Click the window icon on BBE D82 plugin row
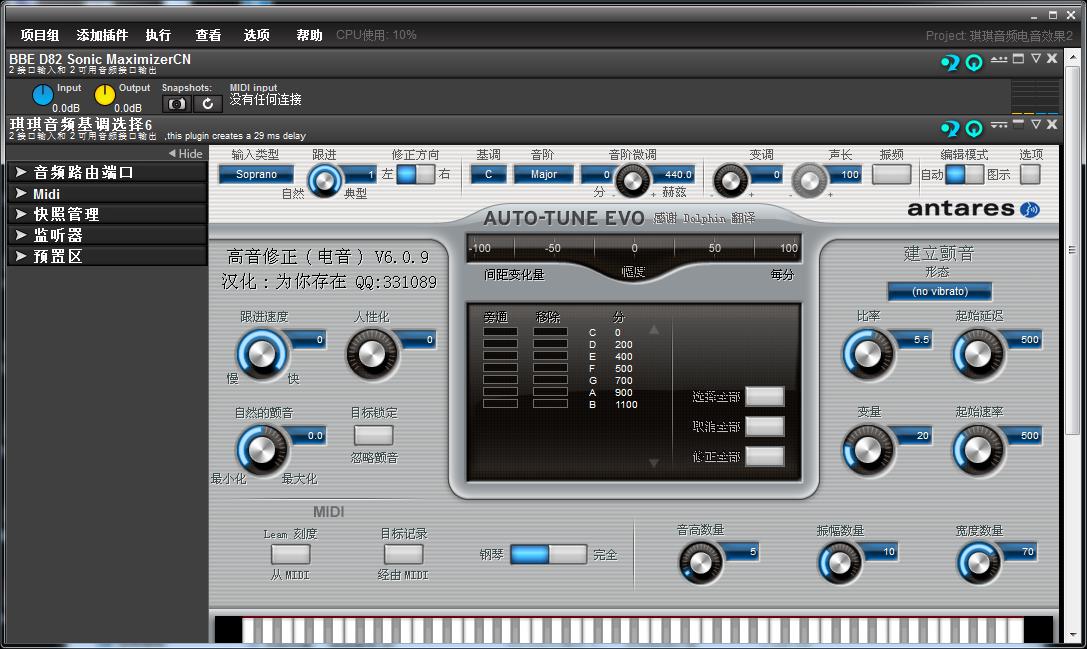Image resolution: width=1087 pixels, height=649 pixels. [x=1018, y=59]
